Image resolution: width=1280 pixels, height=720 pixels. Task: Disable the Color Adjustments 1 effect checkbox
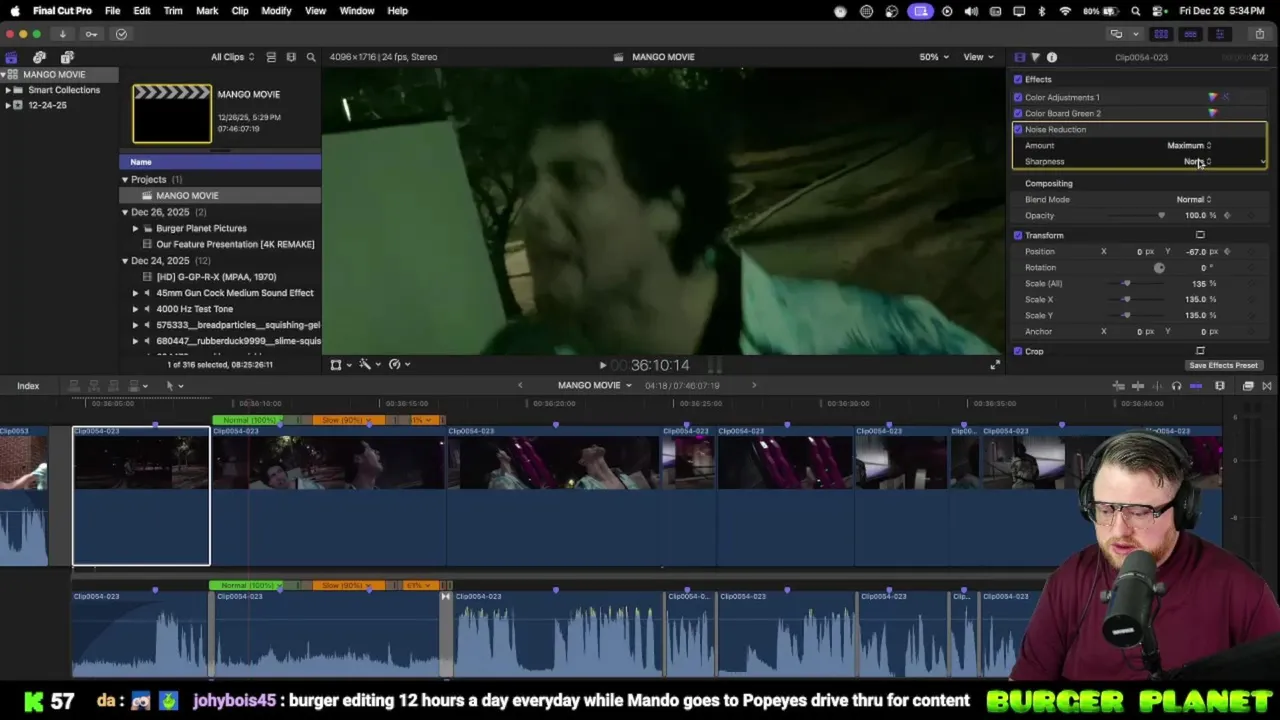pyautogui.click(x=1018, y=97)
